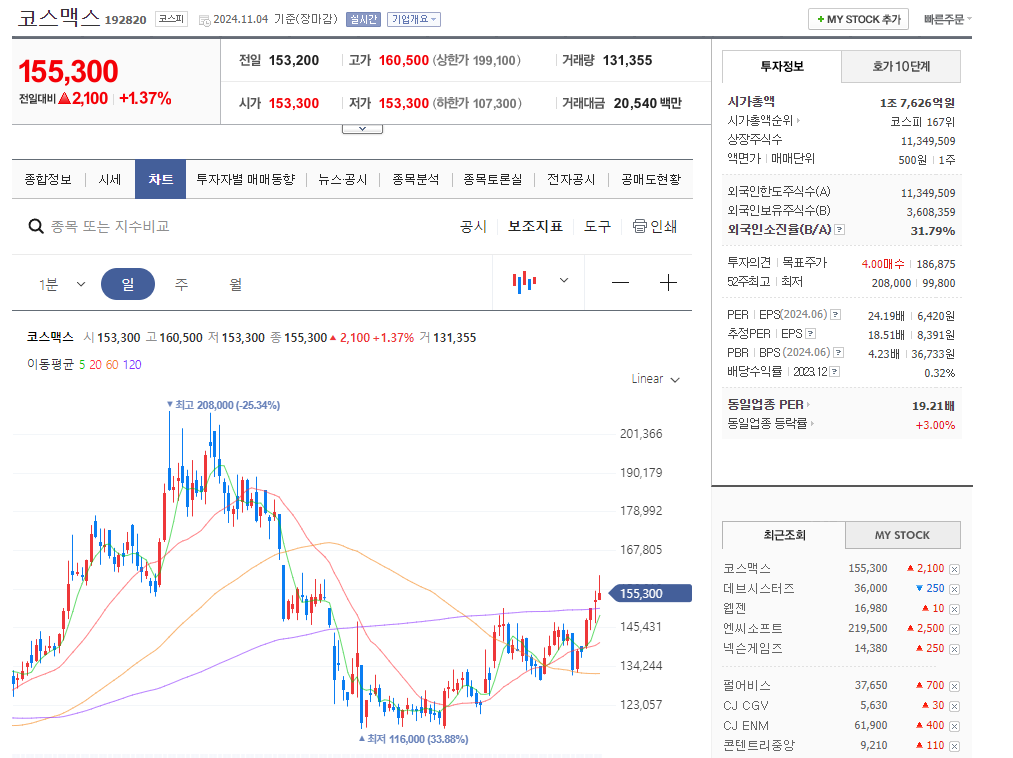Click the 종목 또는 지수비교 search field

[110, 226]
